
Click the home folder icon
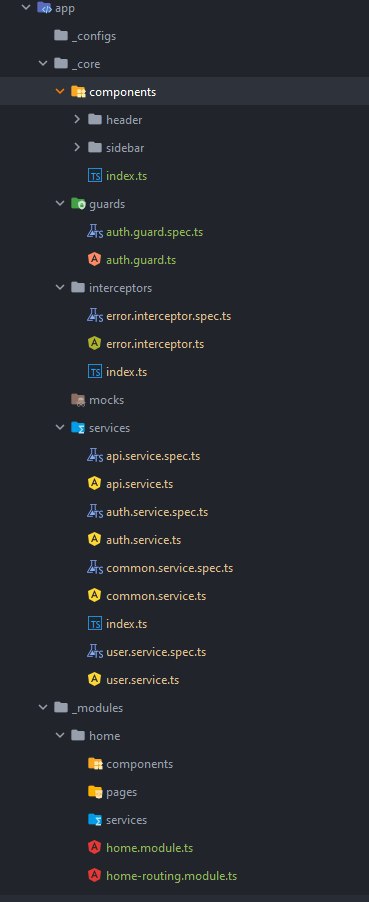click(78, 735)
